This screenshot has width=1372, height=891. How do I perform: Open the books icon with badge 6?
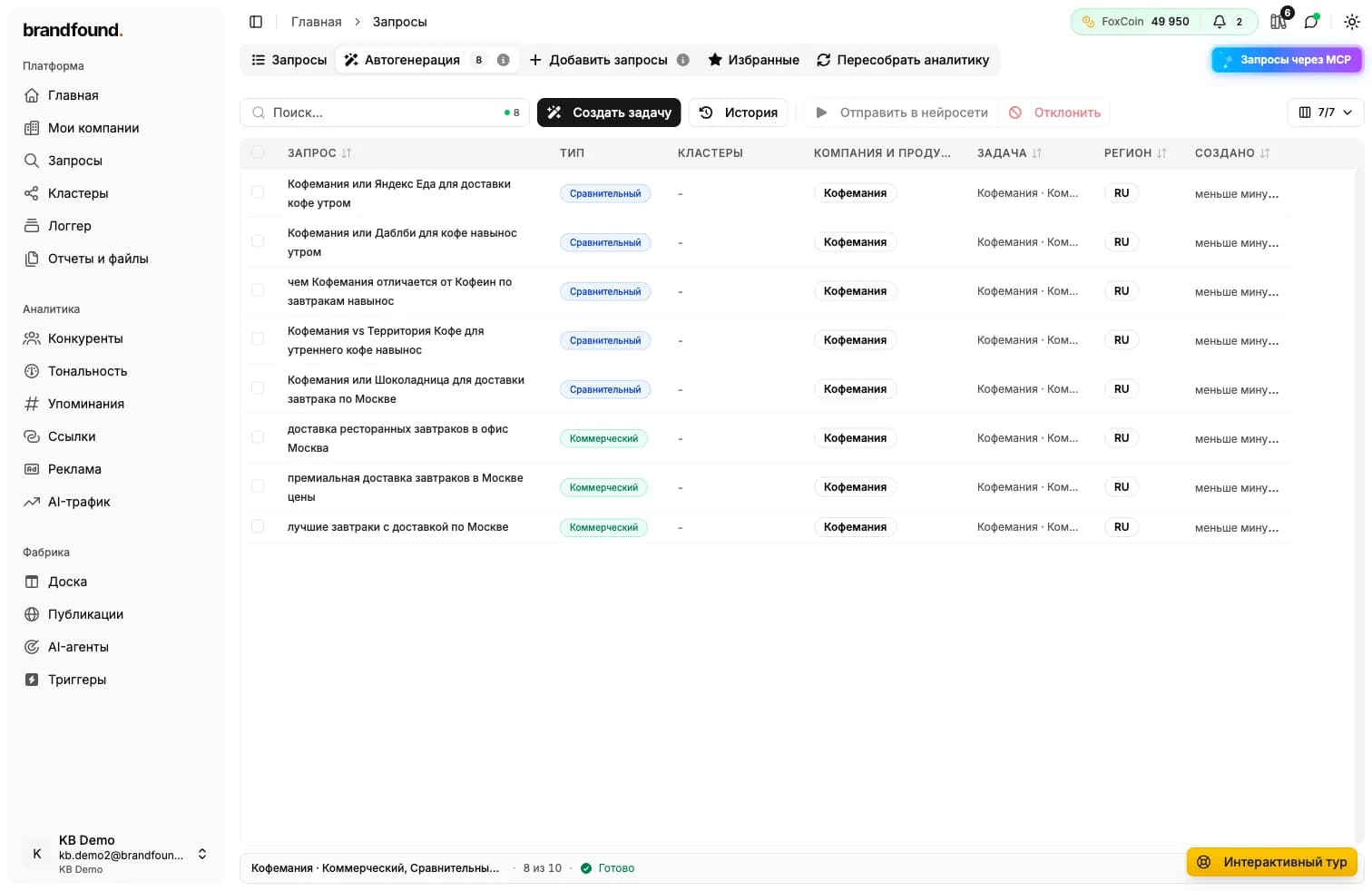(1279, 22)
